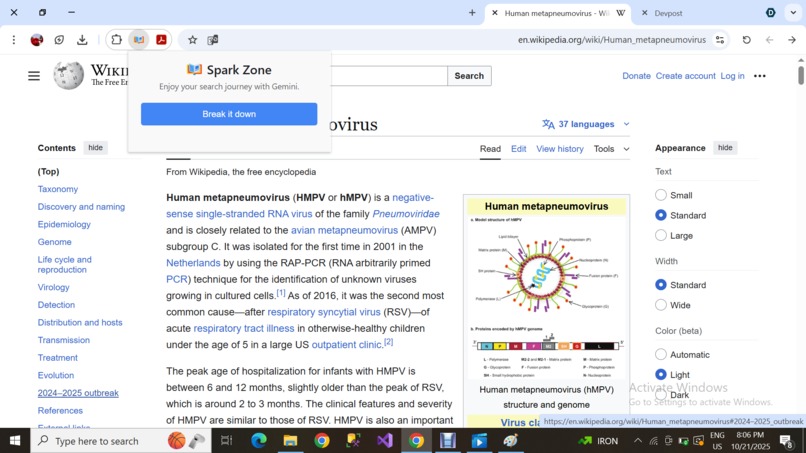The image size is (806, 453).
Task: Reload the Wikipedia page
Action: point(747,40)
